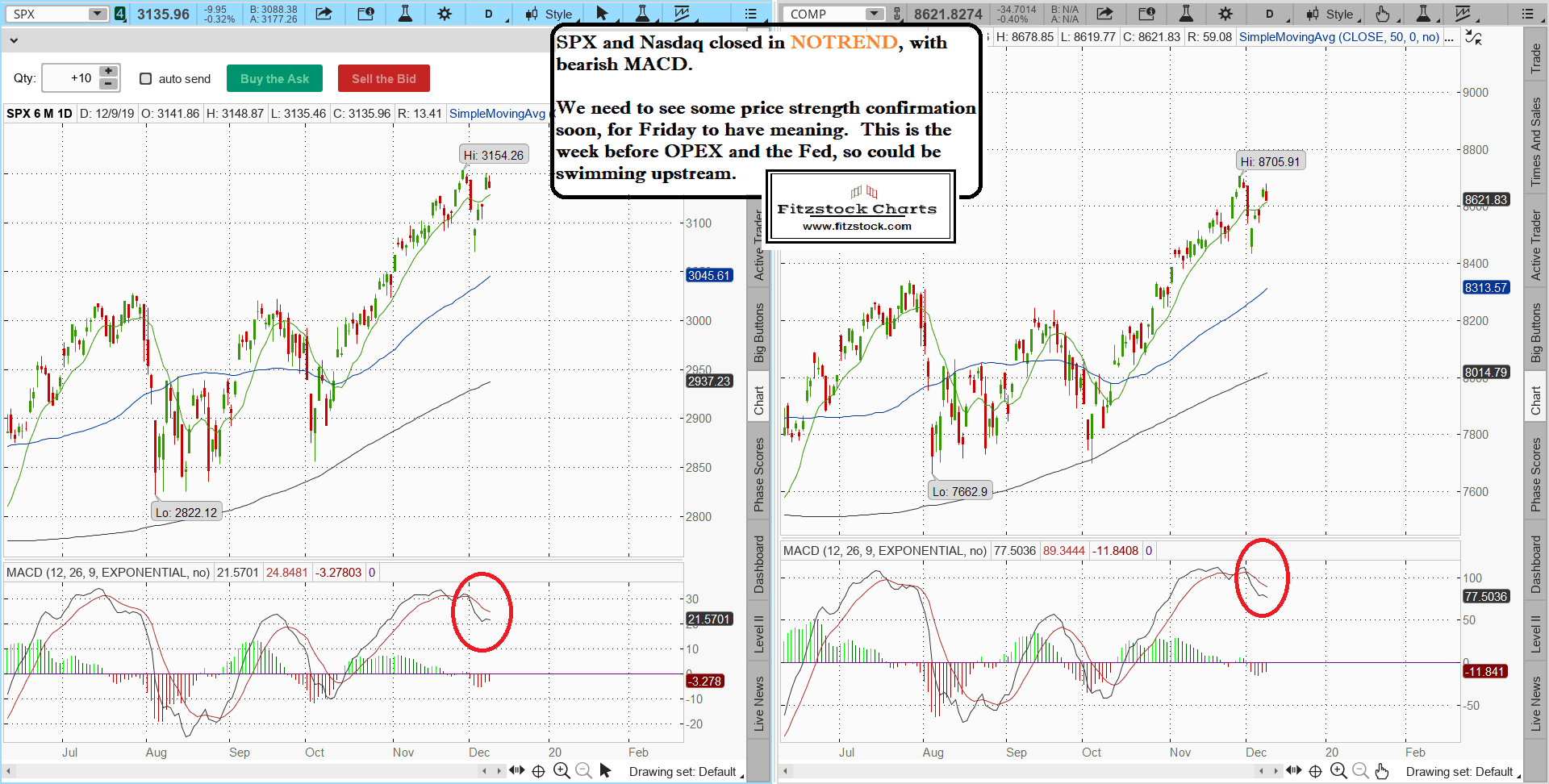This screenshot has height=784, width=1549.
Task: Zoom in on the SPX chart
Action: [562, 771]
